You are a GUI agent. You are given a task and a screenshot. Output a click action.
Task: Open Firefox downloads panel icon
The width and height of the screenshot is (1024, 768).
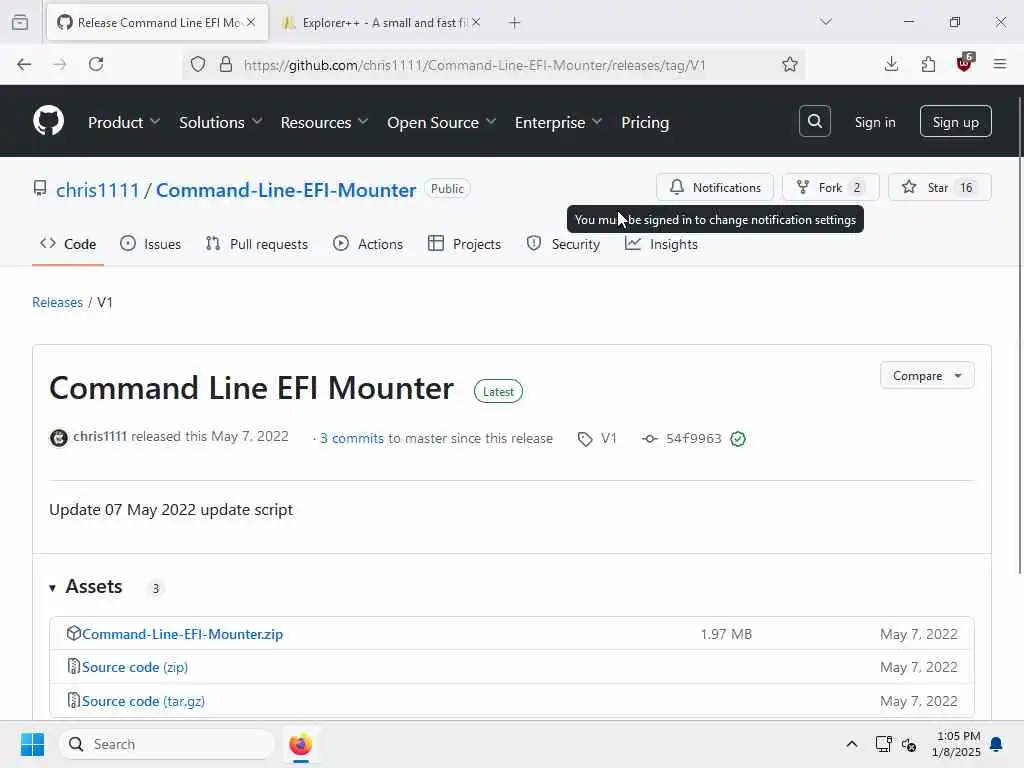(891, 64)
